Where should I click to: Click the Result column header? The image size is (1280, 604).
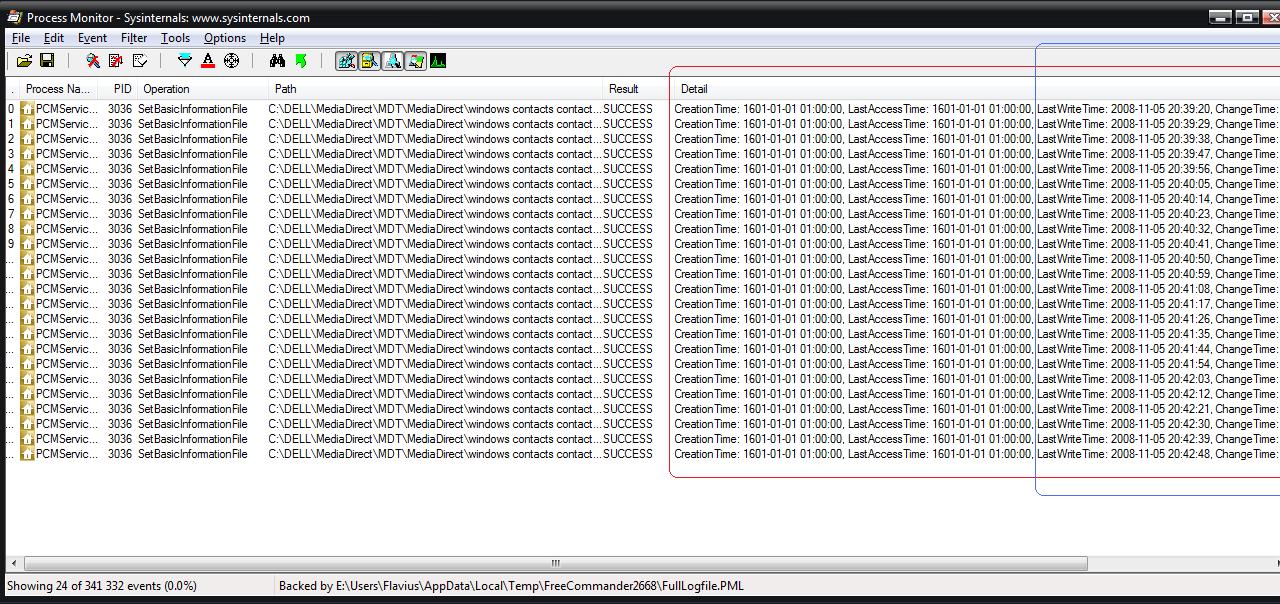click(x=637, y=89)
